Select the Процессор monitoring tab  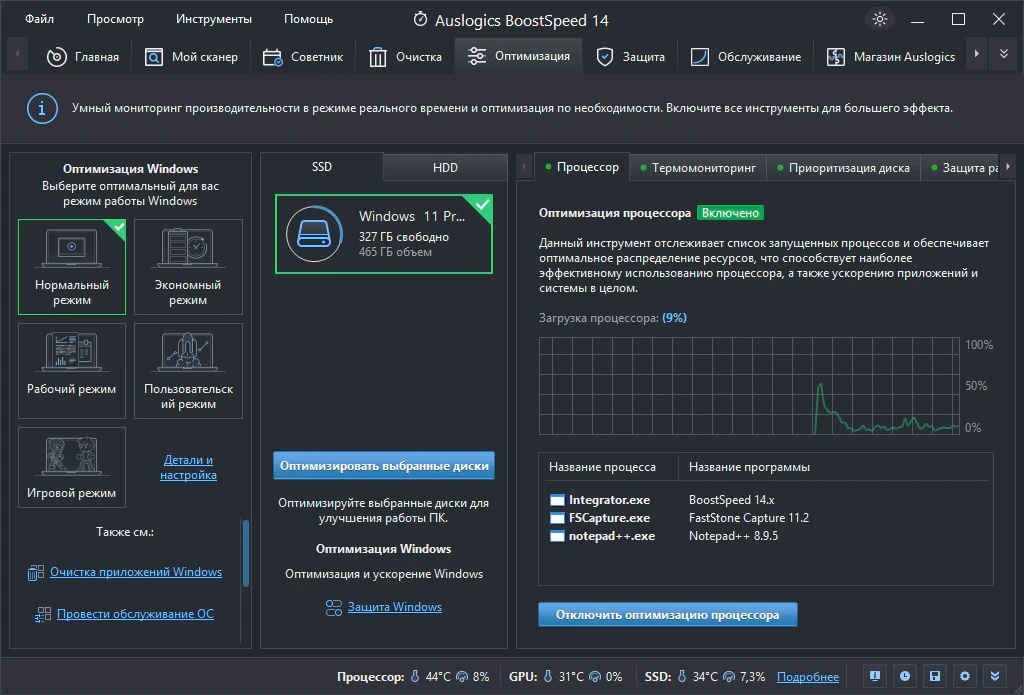582,167
